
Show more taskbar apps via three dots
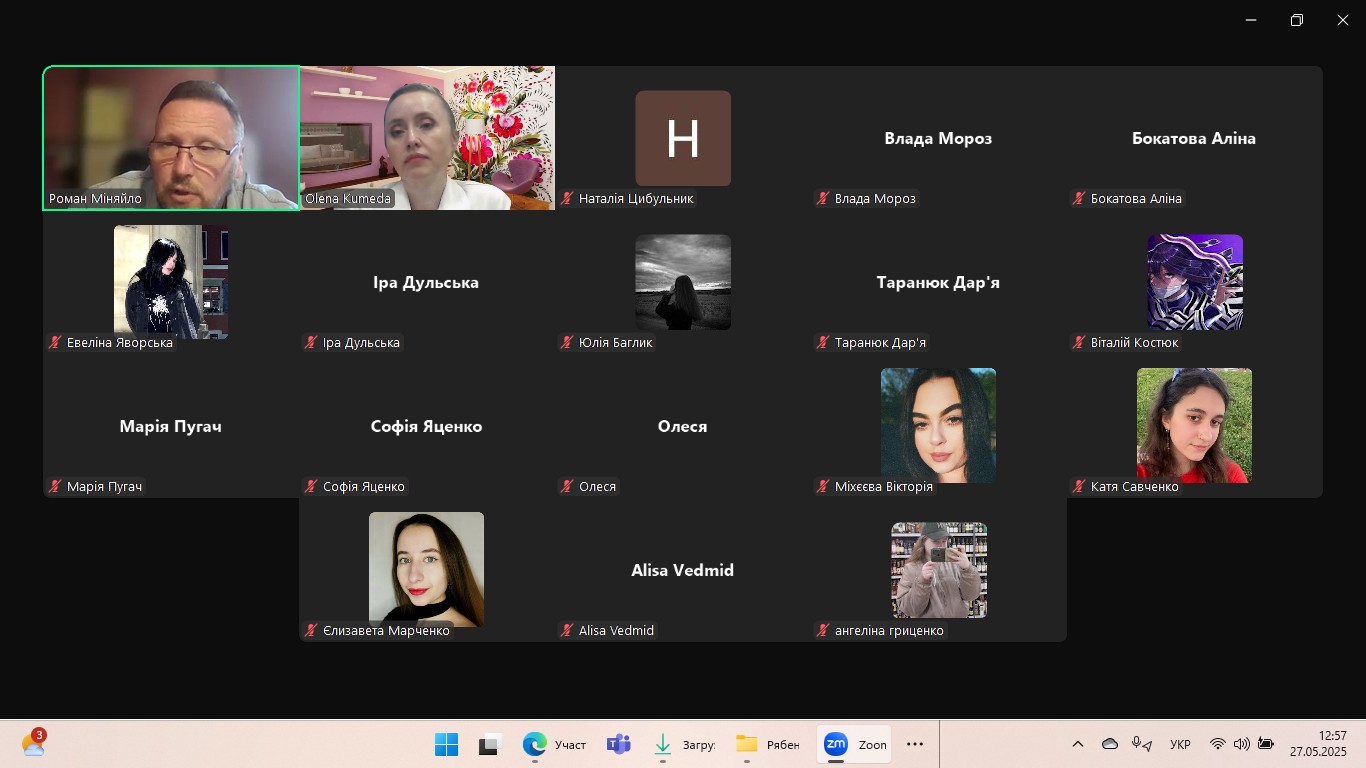914,744
